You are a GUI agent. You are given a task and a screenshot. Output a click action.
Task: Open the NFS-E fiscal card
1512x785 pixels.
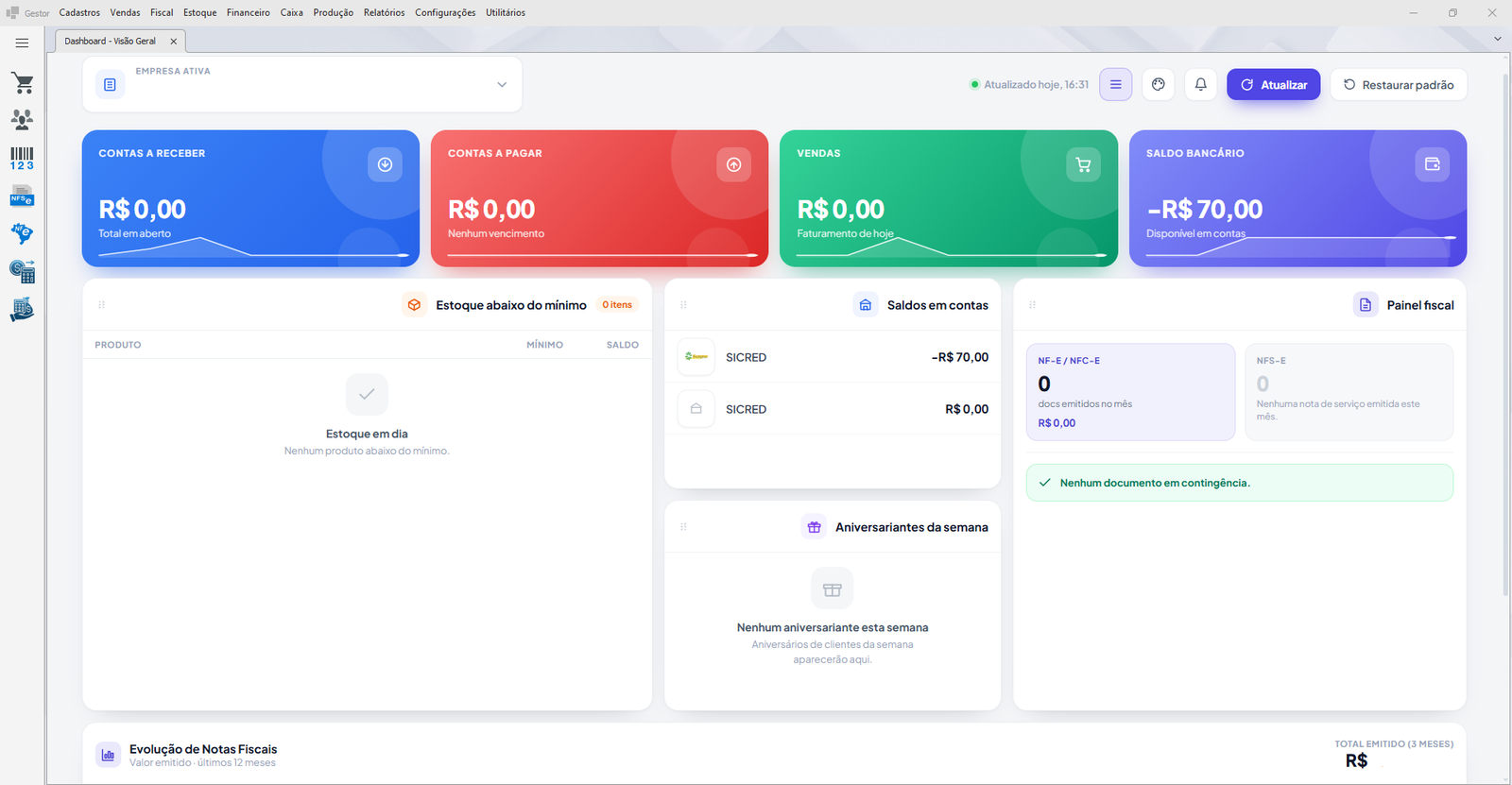point(1349,392)
